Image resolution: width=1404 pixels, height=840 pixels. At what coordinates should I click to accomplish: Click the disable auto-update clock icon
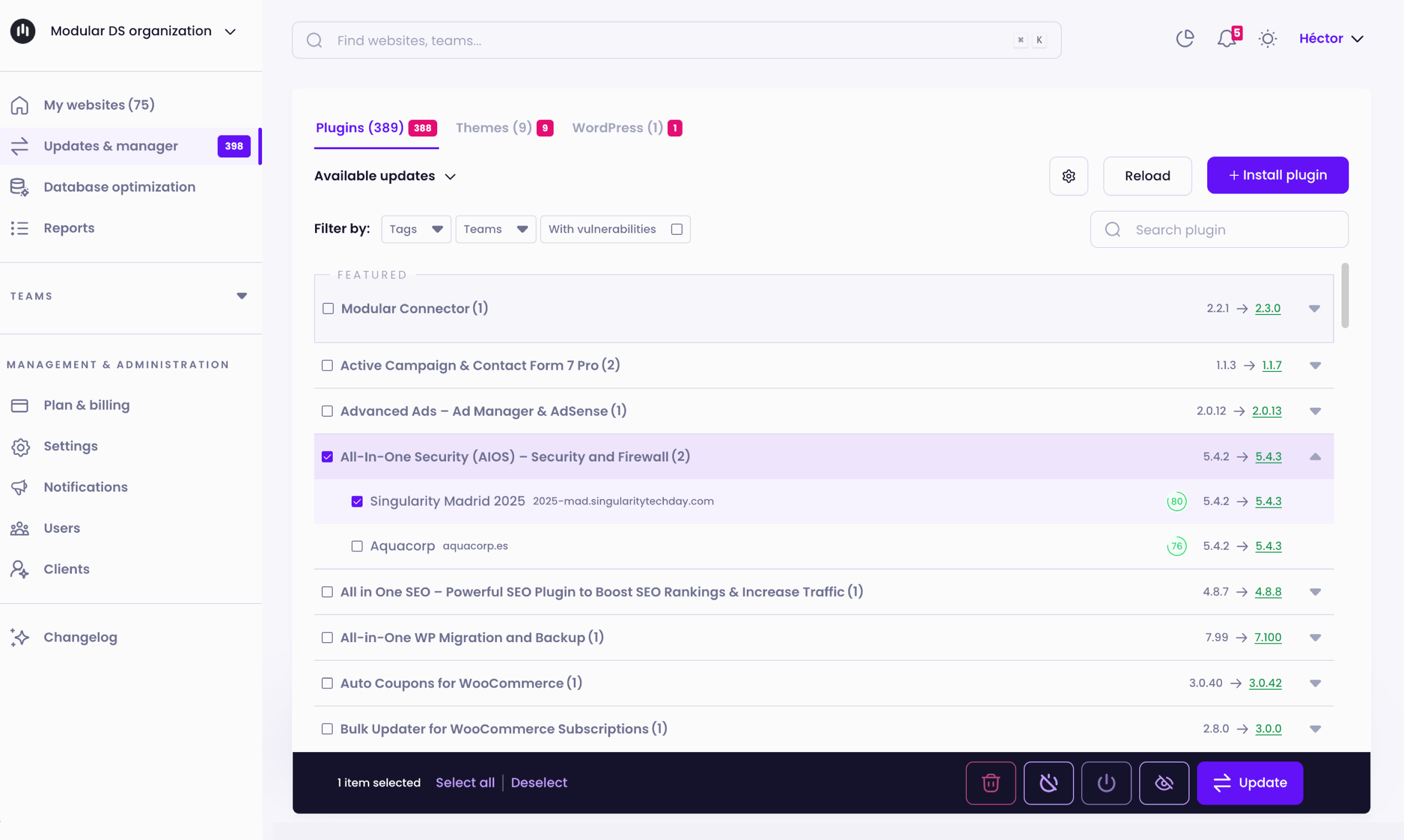click(x=1048, y=783)
